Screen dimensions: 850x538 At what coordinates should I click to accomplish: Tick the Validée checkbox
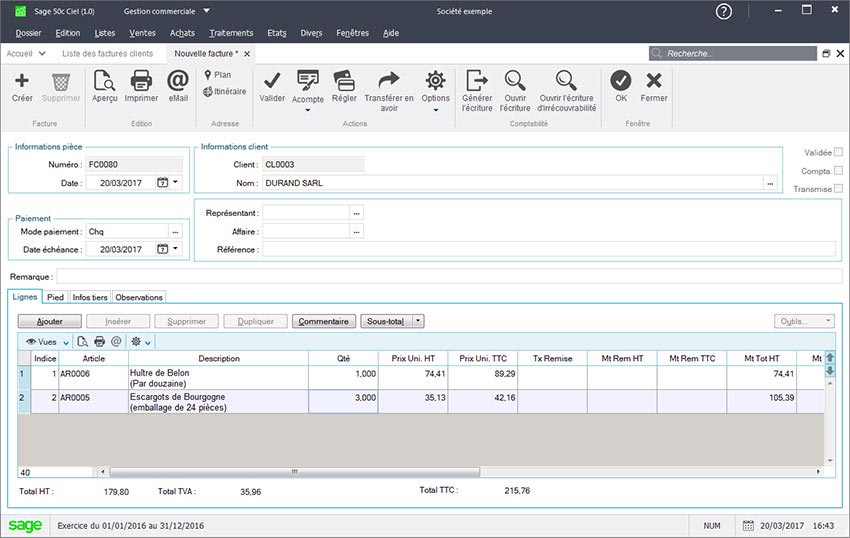pos(838,152)
